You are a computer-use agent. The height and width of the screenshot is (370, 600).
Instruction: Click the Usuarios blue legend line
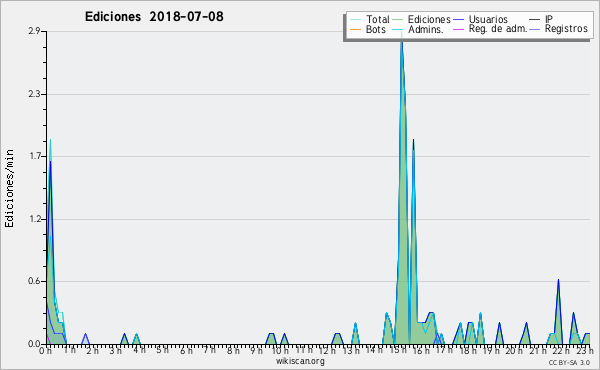tap(458, 20)
